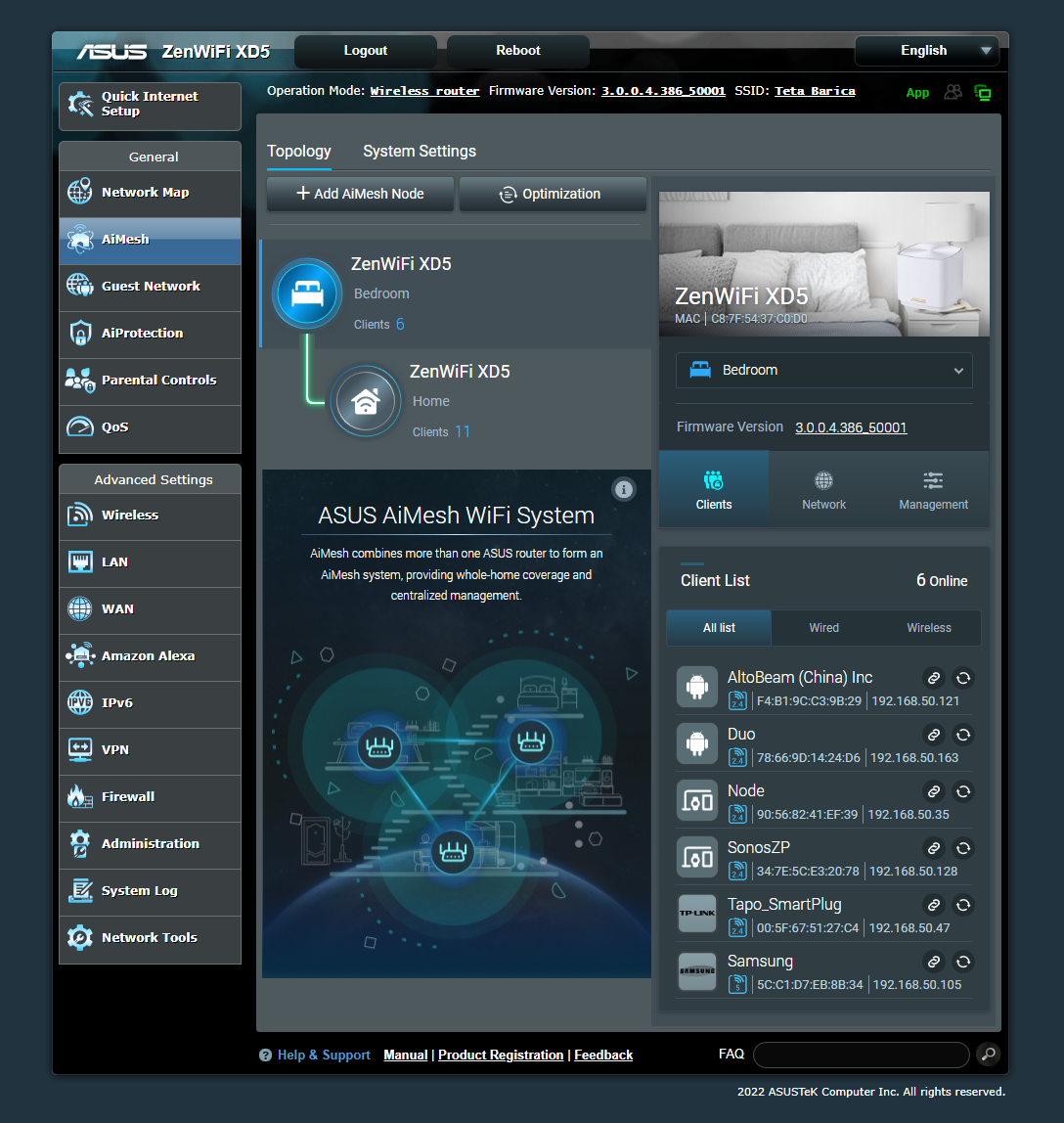1064x1123 pixels.
Task: Reconnect the Duo client
Action: (x=963, y=734)
